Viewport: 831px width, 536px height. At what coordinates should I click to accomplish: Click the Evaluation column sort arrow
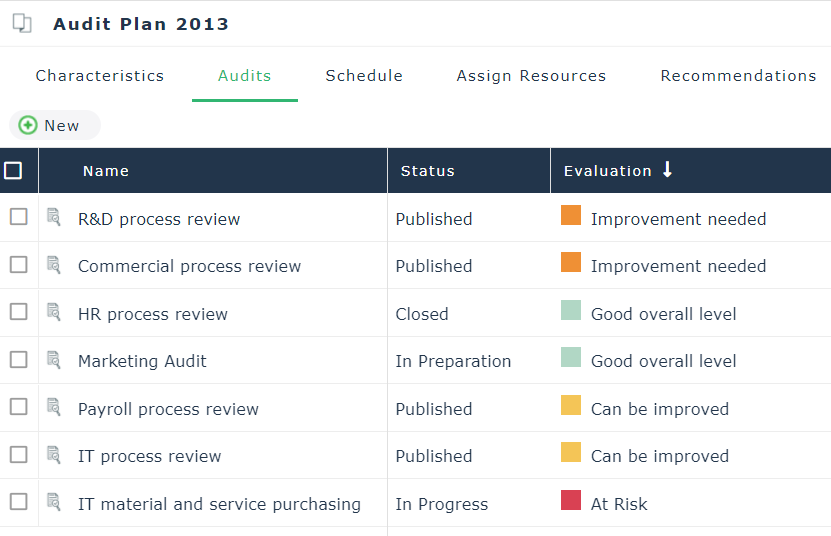(668, 170)
